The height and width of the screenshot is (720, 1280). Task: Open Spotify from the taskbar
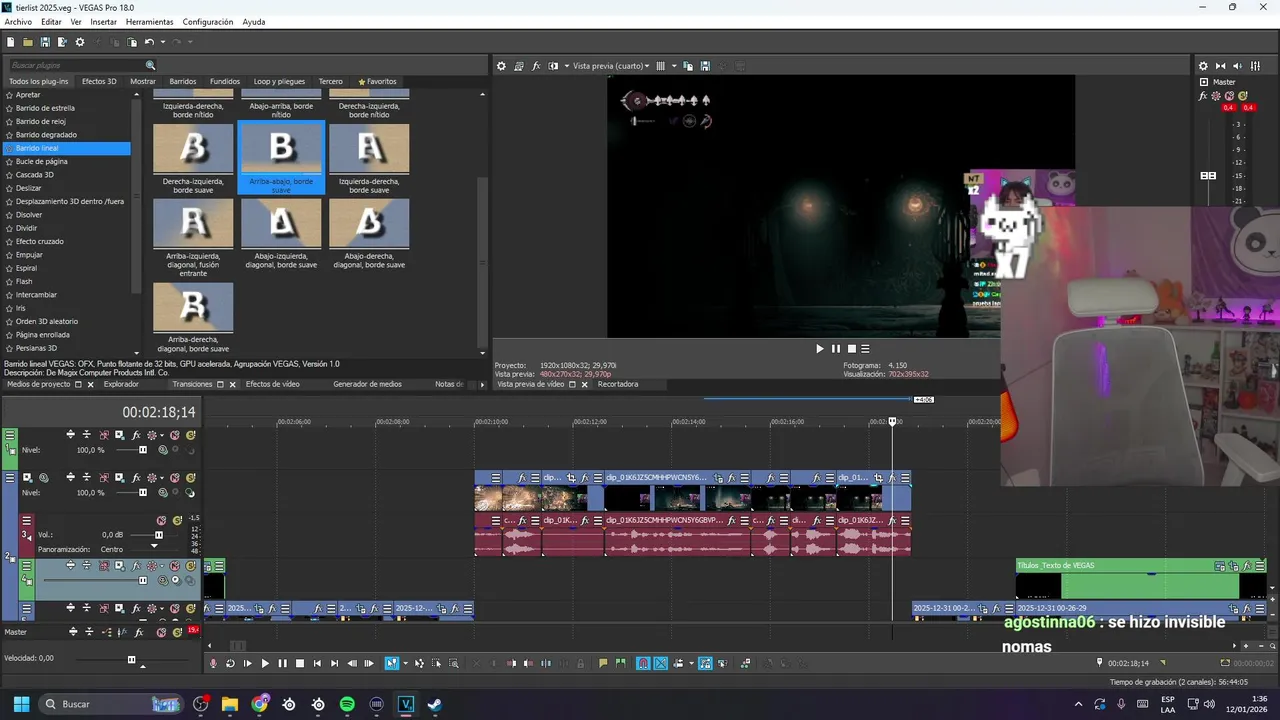click(347, 704)
